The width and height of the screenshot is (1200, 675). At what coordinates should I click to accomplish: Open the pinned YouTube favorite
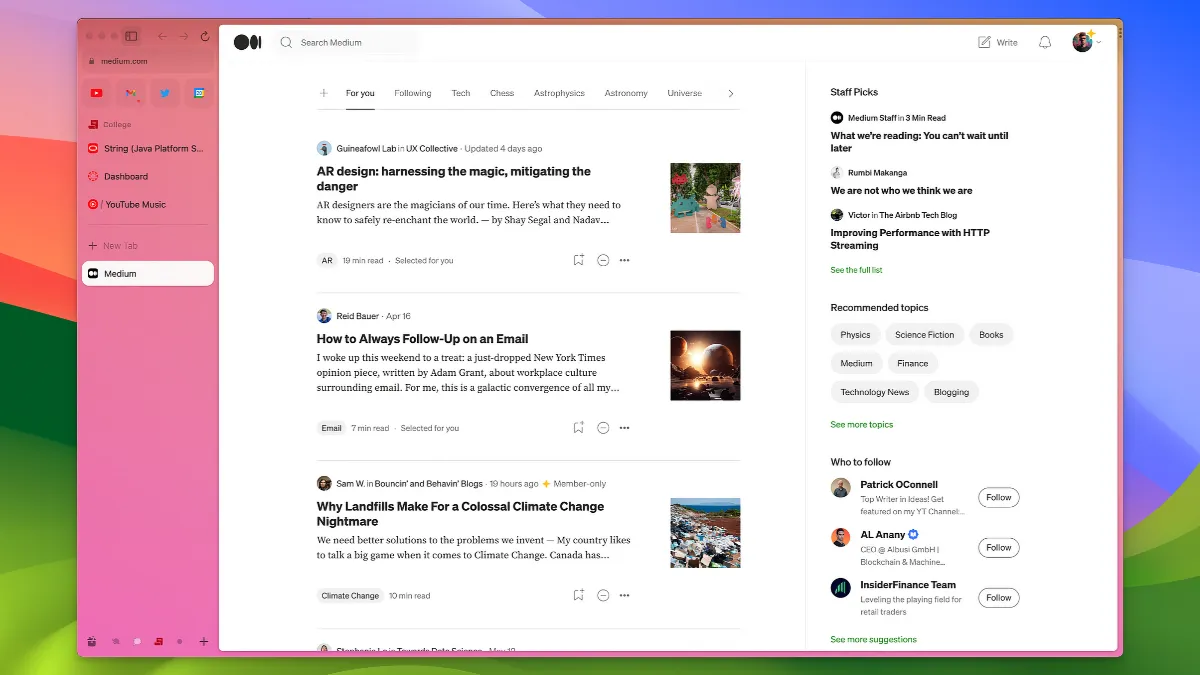click(96, 93)
